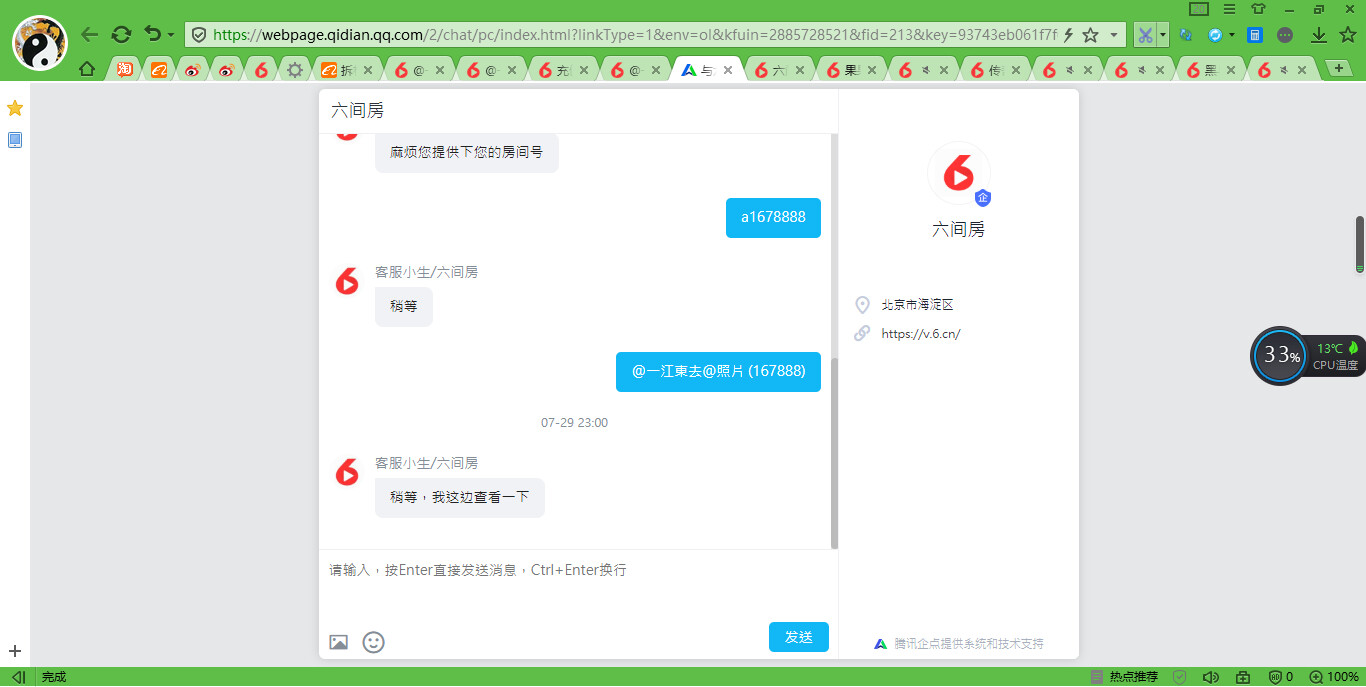The width and height of the screenshot is (1366, 687).
Task: Open the downloads manager icon
Action: coord(1319,35)
